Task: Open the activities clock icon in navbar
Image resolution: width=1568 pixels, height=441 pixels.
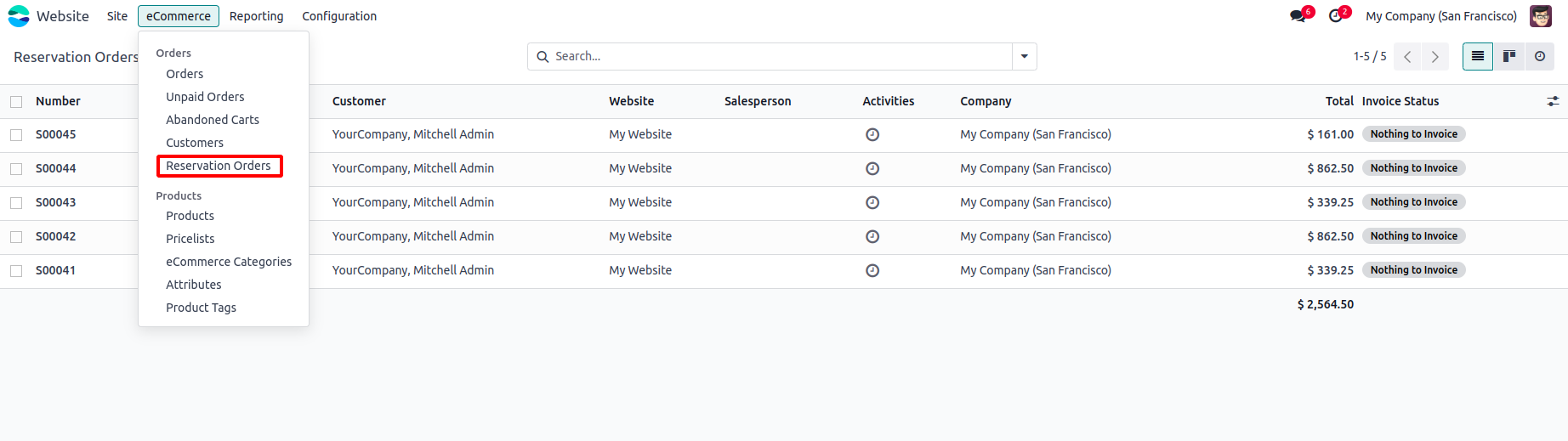Action: click(1336, 16)
